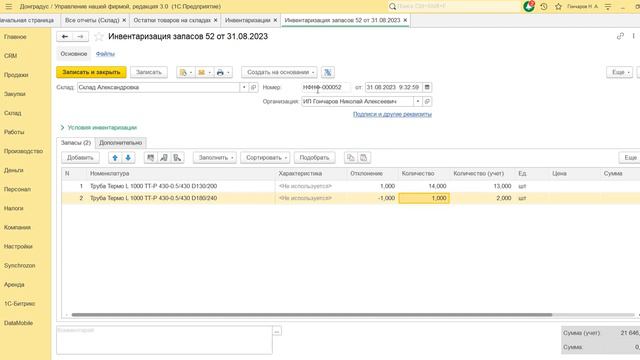Open Файлы section
The image size is (640, 360).
click(105, 54)
